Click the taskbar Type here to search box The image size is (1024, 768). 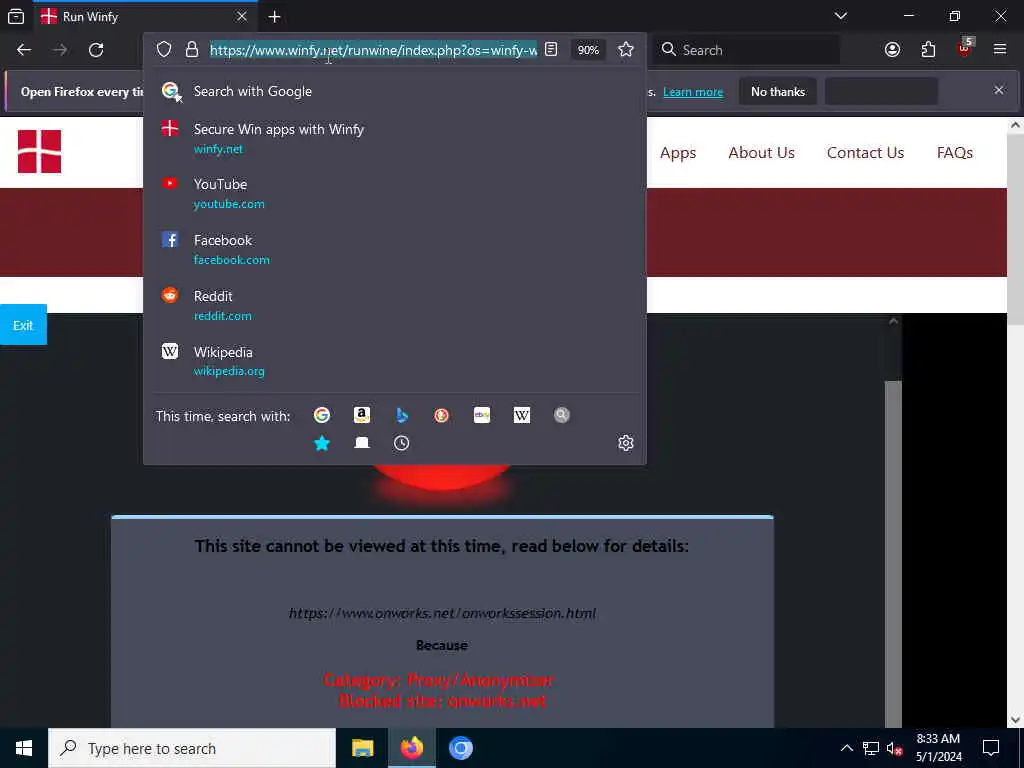[192, 748]
